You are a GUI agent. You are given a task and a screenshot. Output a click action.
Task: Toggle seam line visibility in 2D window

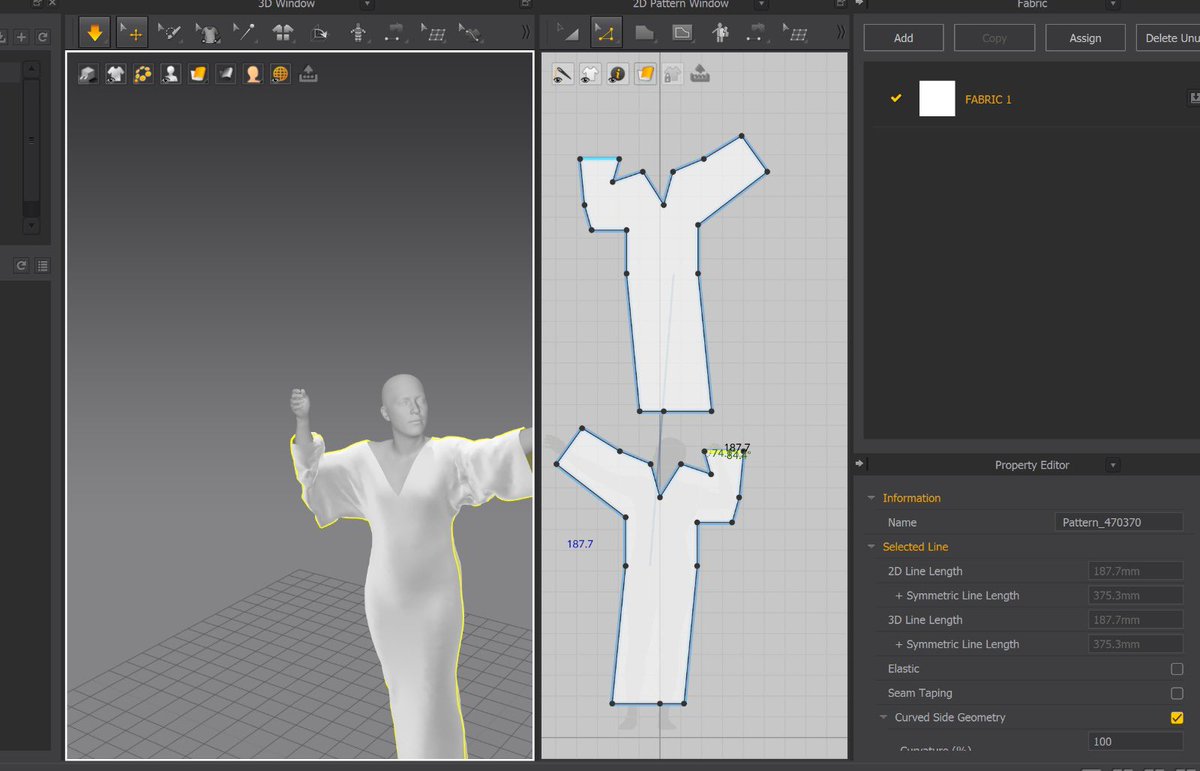click(563, 74)
